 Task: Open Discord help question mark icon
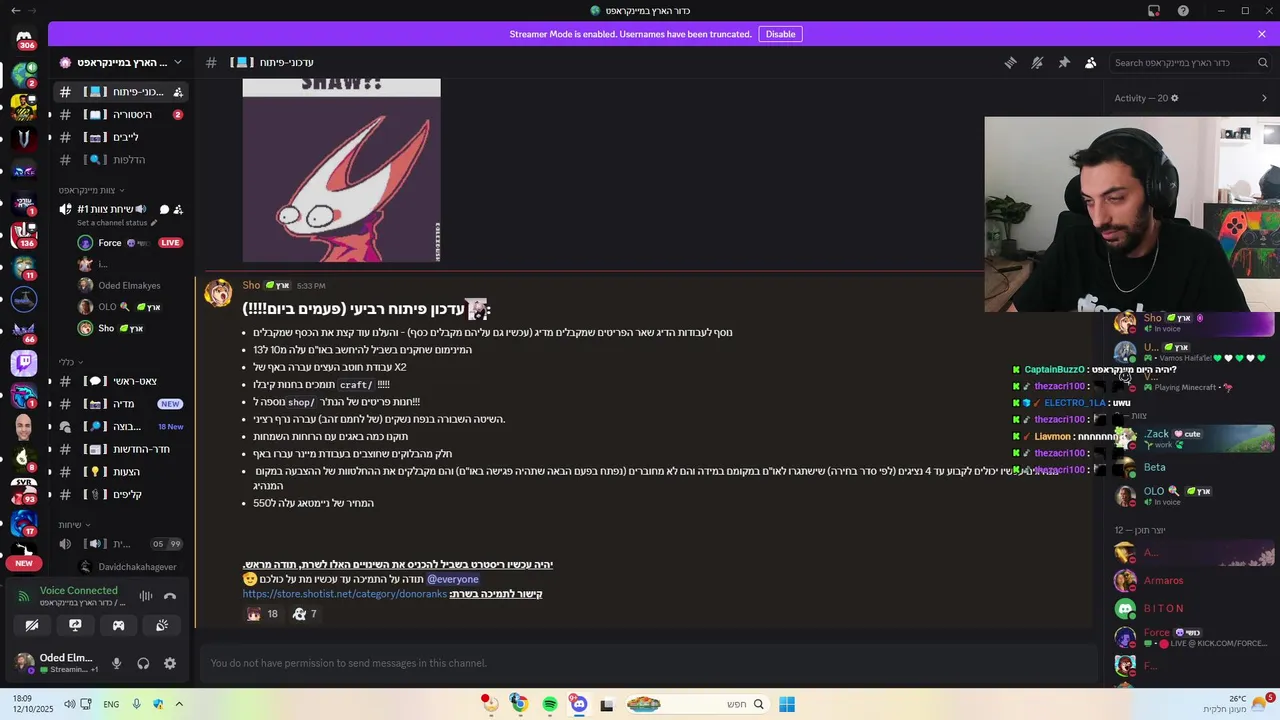[1184, 11]
